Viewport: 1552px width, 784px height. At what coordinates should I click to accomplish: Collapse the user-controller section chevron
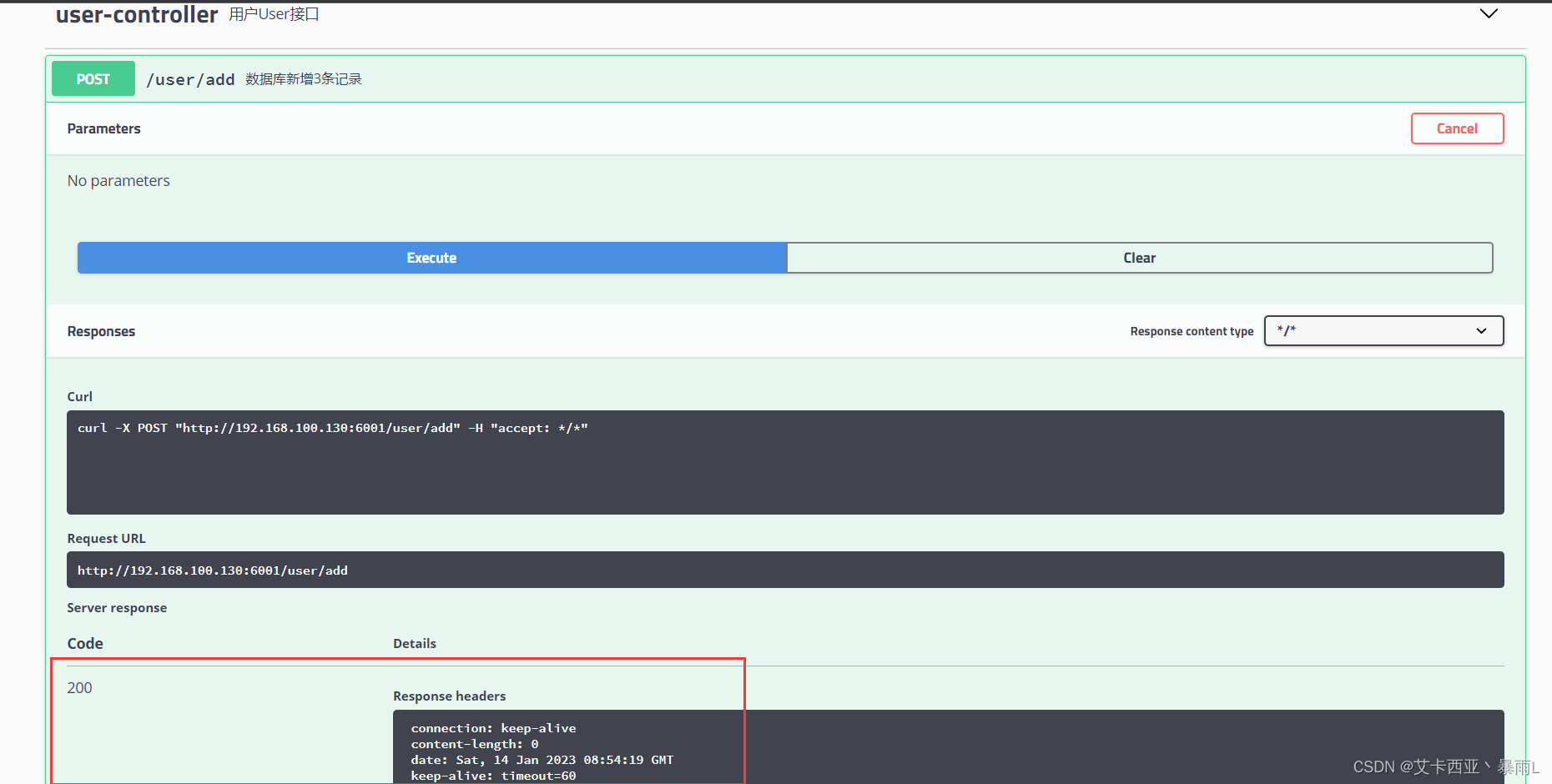coord(1489,13)
